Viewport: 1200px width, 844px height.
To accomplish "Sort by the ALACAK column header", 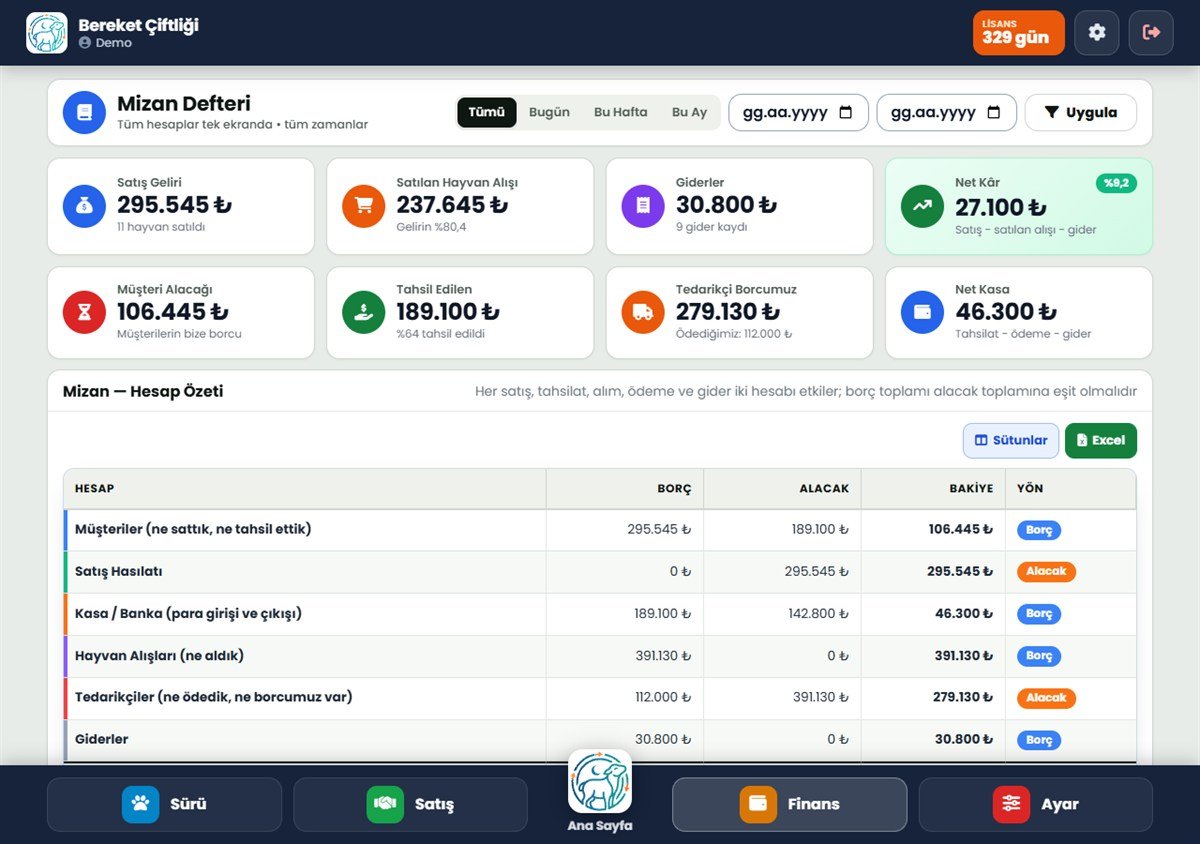I will point(782,489).
